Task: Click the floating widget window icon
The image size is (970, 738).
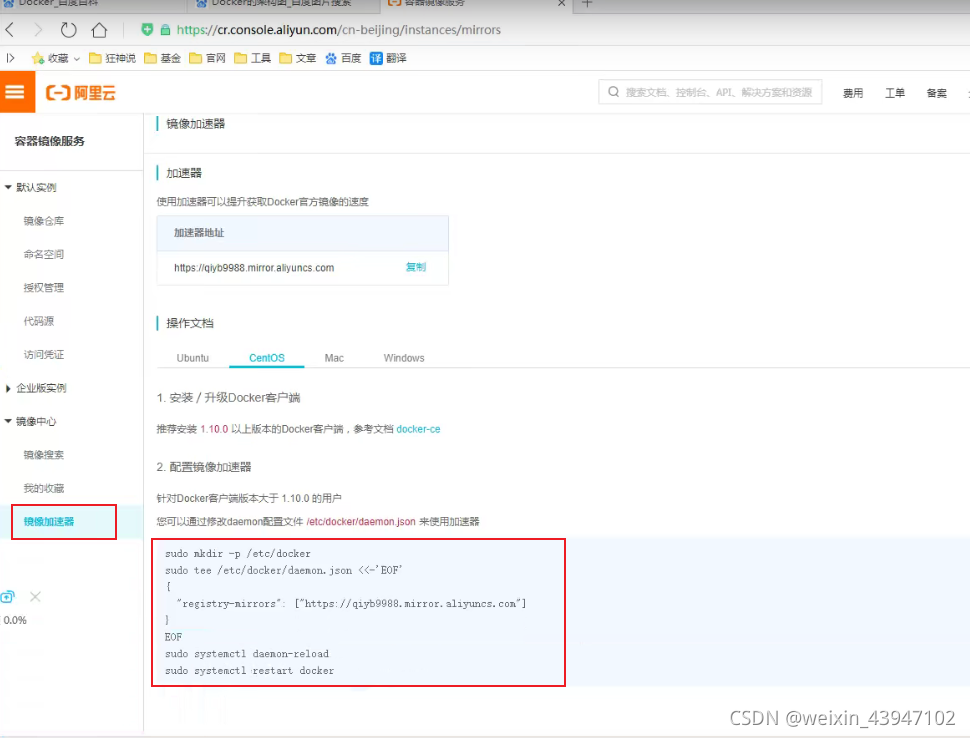Action: click(x=7, y=596)
